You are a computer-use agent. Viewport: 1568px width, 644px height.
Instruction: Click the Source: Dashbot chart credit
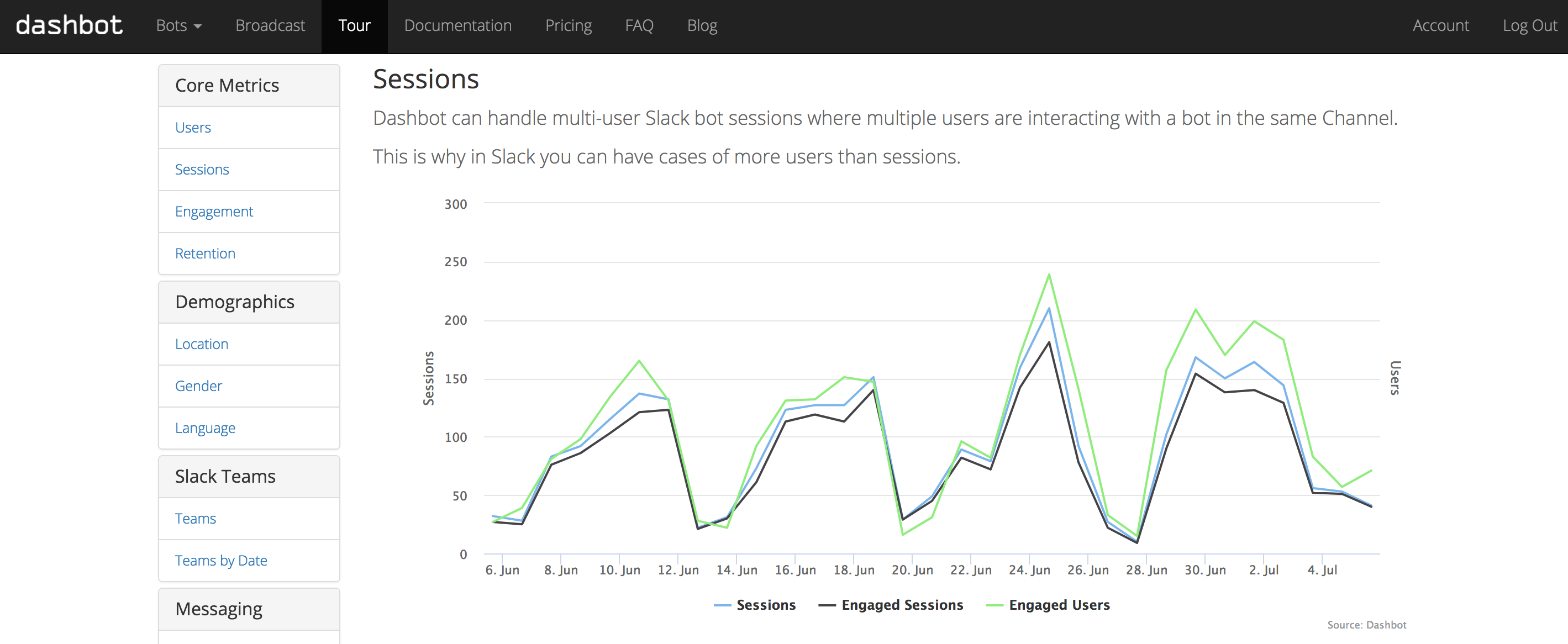tap(1366, 625)
